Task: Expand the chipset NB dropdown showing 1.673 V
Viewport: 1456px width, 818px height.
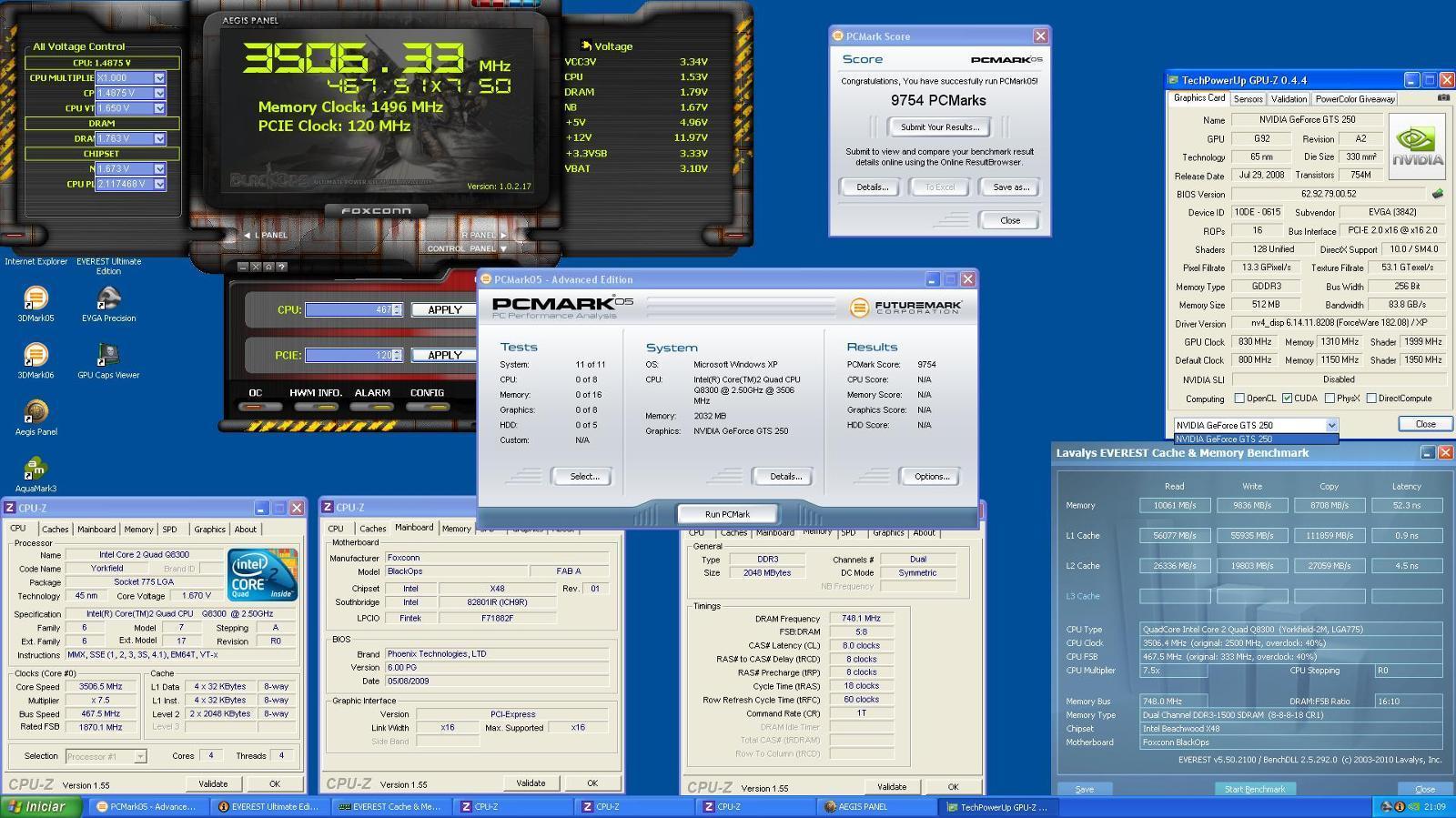Action: pos(159,169)
